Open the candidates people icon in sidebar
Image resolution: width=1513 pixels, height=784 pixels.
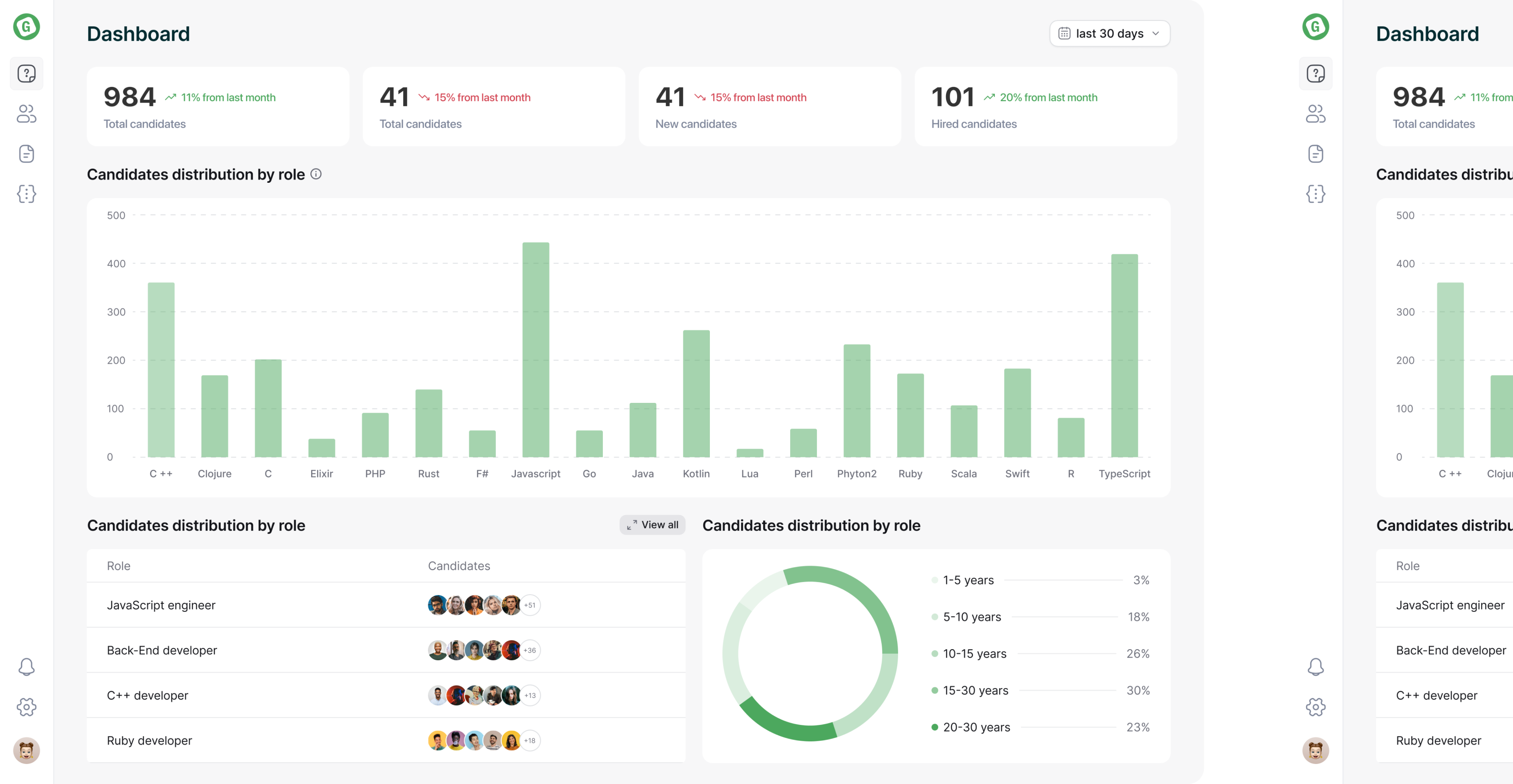[27, 114]
